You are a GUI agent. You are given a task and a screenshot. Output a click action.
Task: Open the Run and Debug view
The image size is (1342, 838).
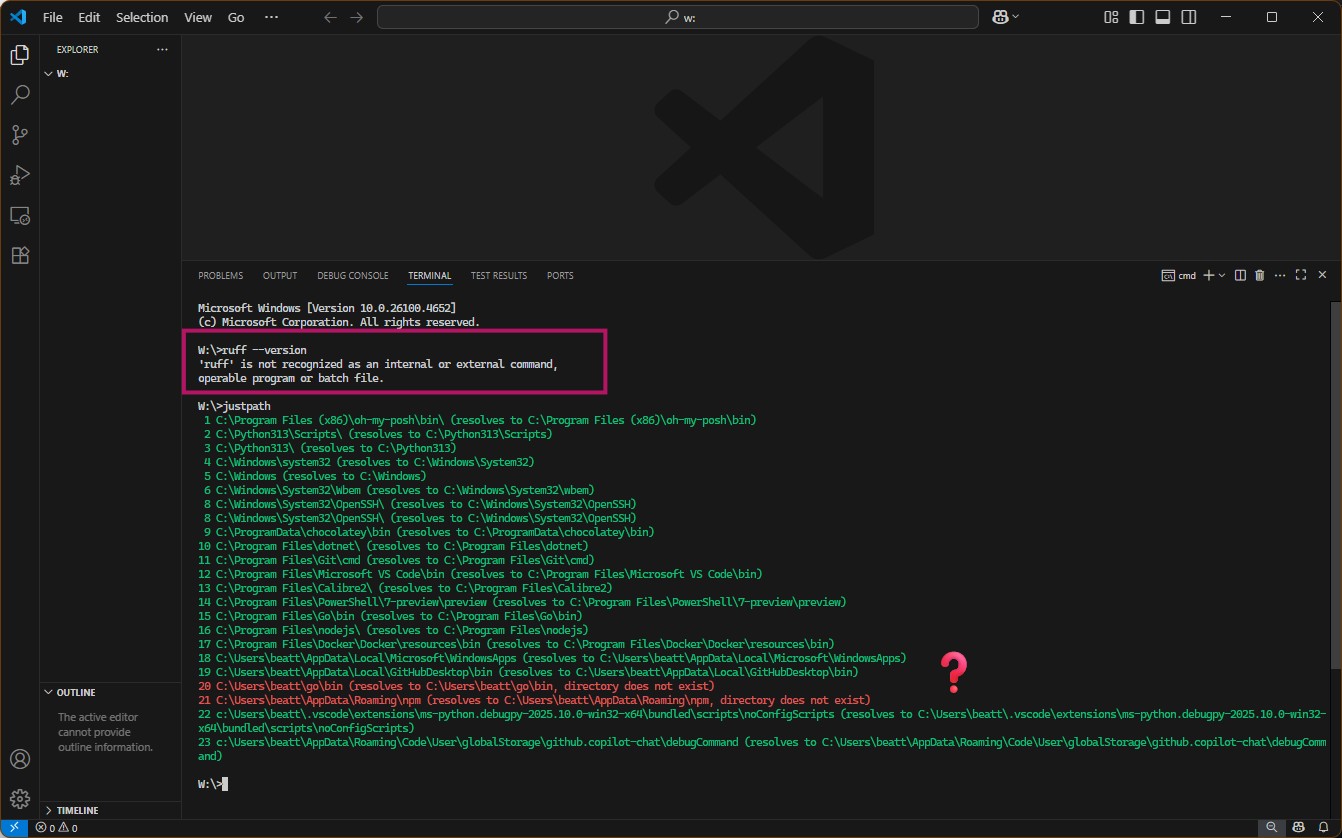coord(20,175)
